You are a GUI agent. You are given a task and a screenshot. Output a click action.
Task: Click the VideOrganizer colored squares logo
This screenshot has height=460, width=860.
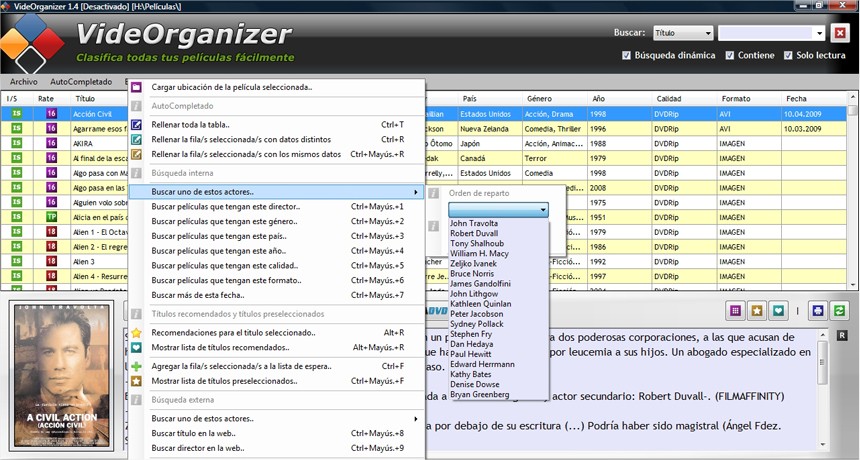coord(31,43)
